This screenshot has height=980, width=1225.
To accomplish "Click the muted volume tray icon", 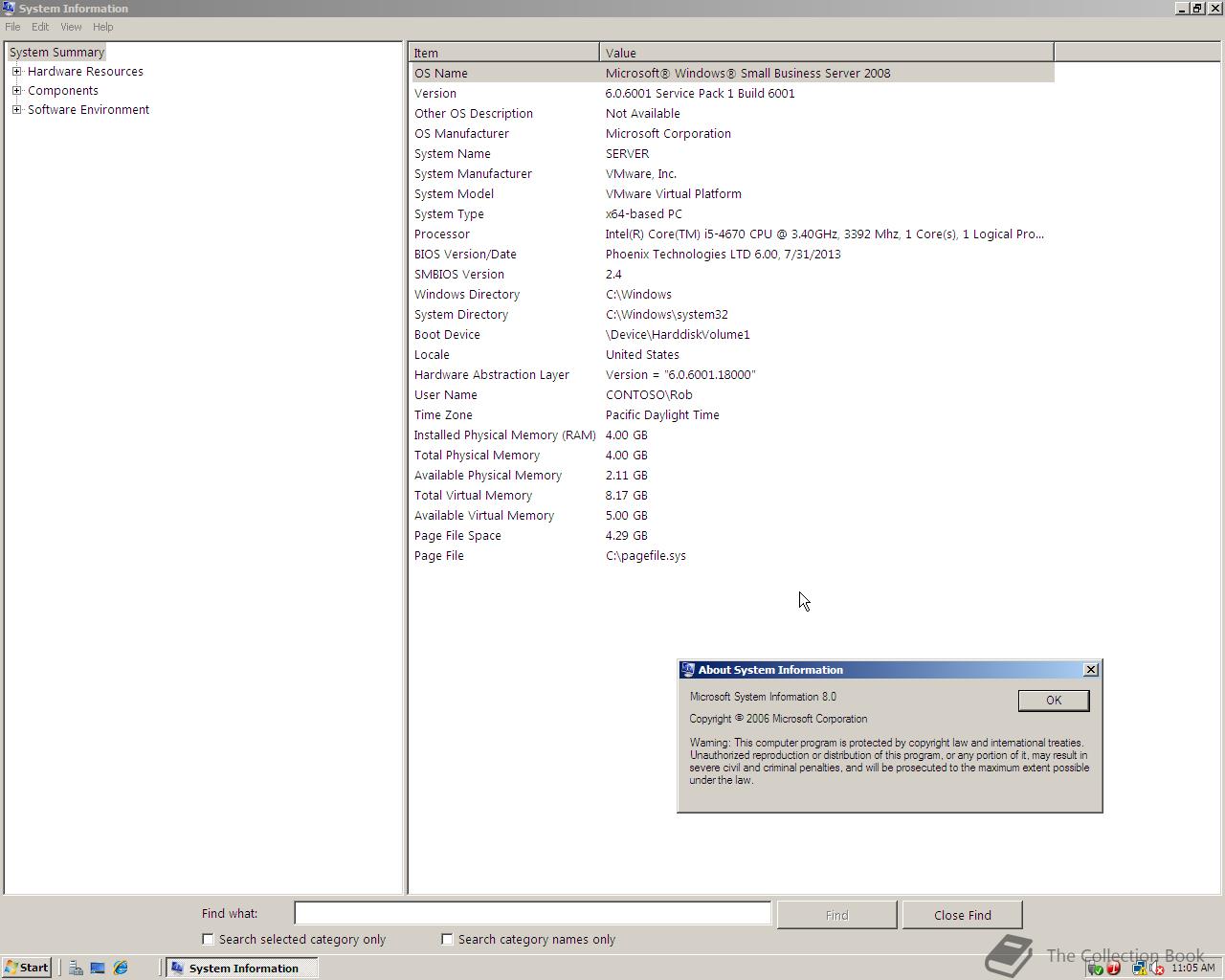I will (1157, 969).
